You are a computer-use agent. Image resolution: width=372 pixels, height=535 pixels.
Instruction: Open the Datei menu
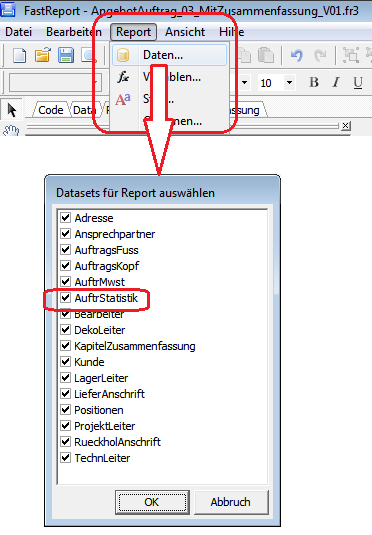coord(19,32)
